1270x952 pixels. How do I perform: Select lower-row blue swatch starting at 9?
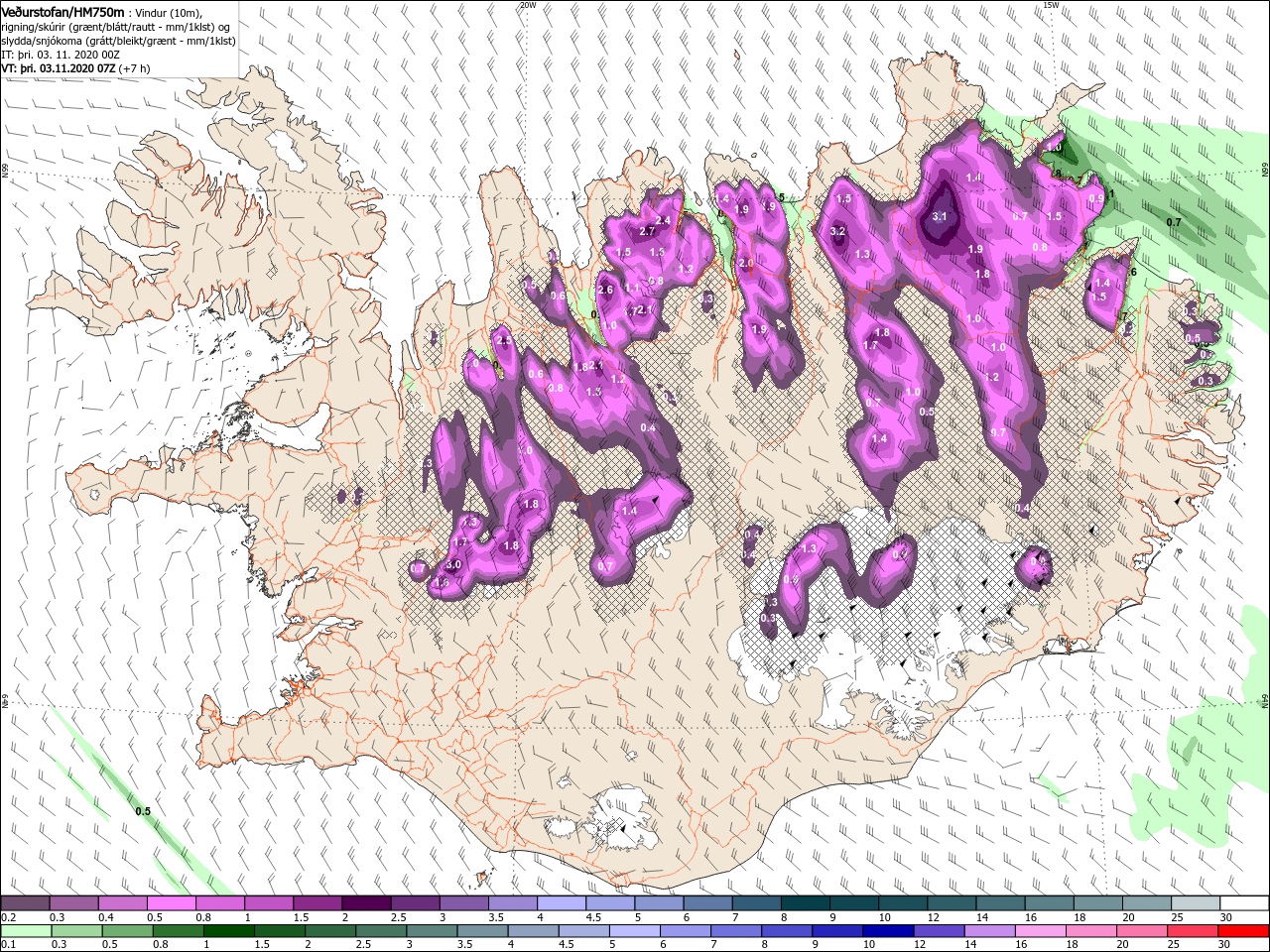[836, 931]
